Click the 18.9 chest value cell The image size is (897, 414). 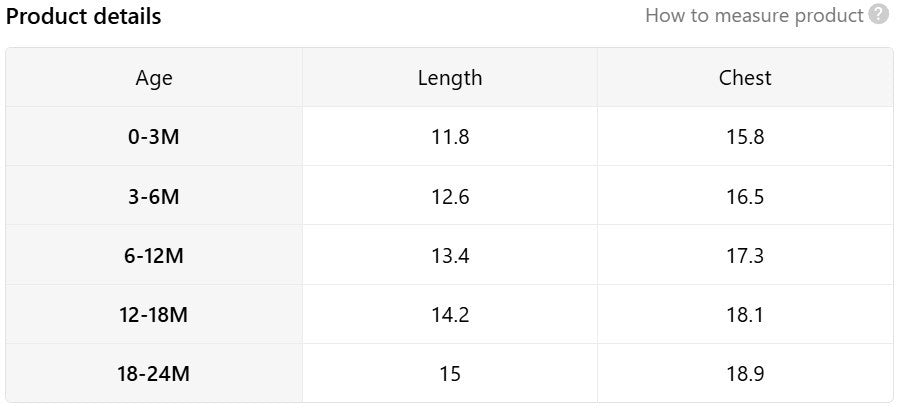coord(745,374)
